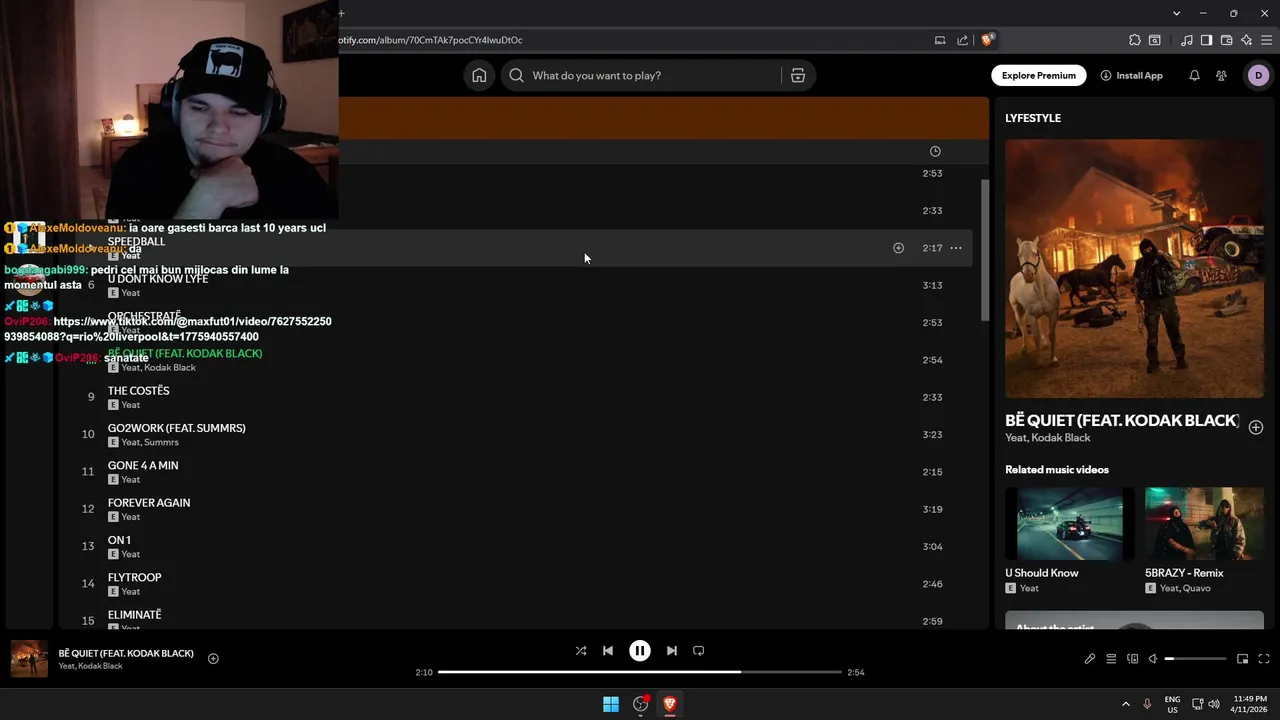Show hidden system tray icons
Screen dimensions: 1280x720
coord(1125,704)
